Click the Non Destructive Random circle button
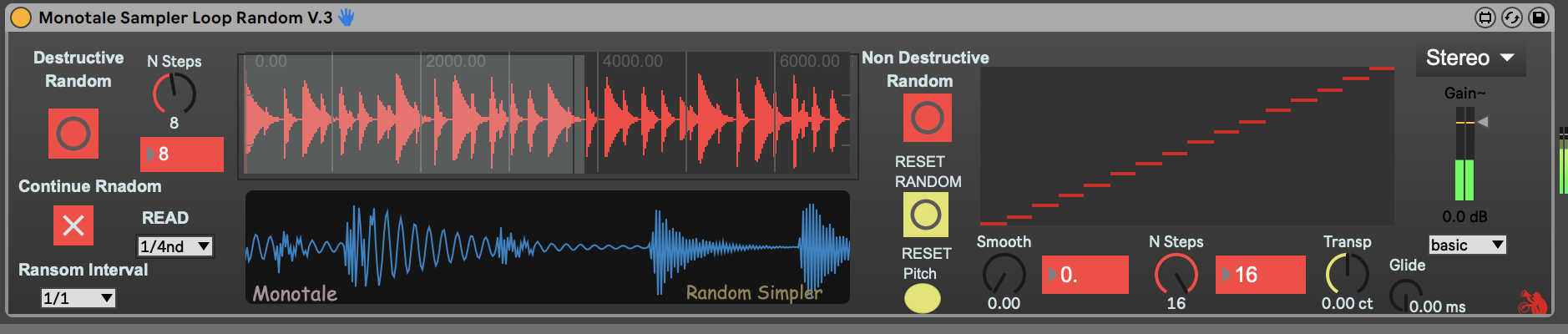This screenshot has width=1568, height=334. tap(927, 118)
